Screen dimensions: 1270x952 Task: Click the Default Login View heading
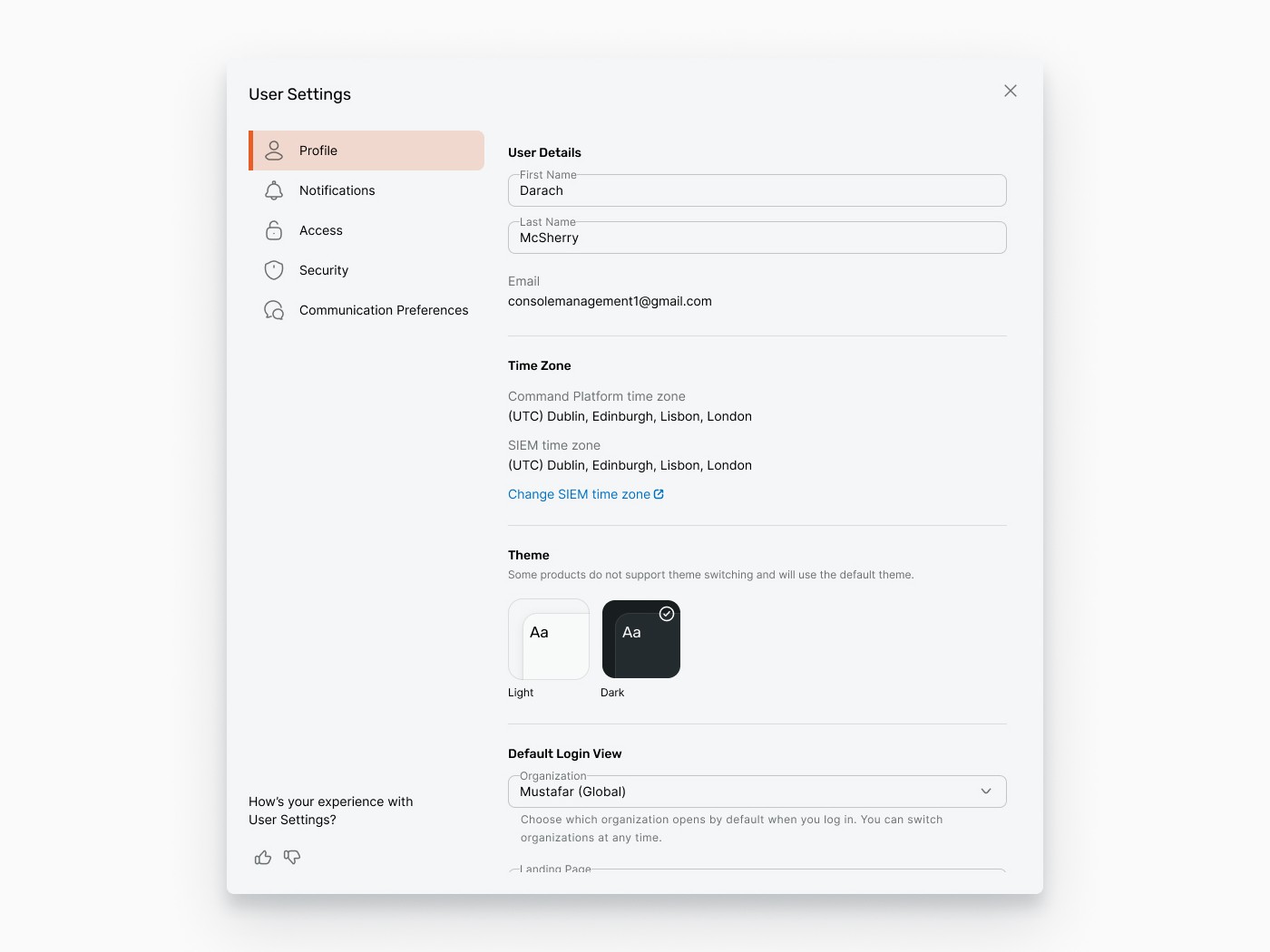click(564, 753)
